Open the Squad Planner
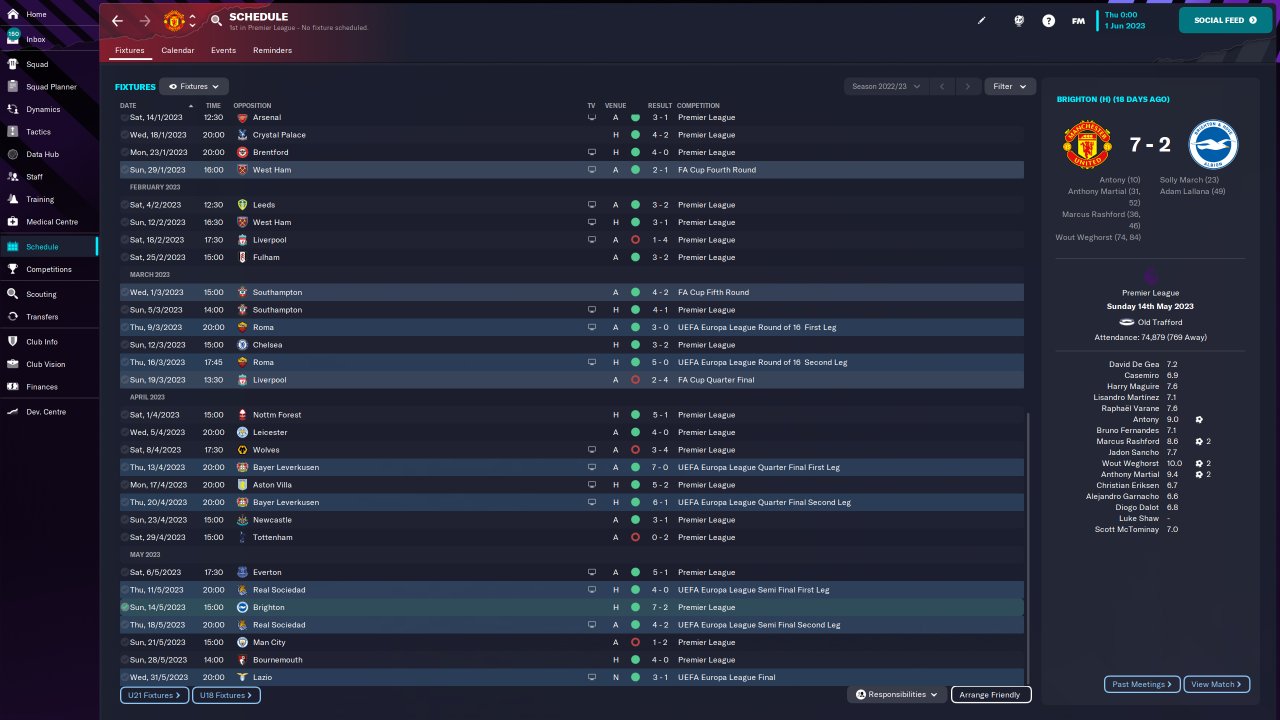The height and width of the screenshot is (720, 1280). [49, 87]
